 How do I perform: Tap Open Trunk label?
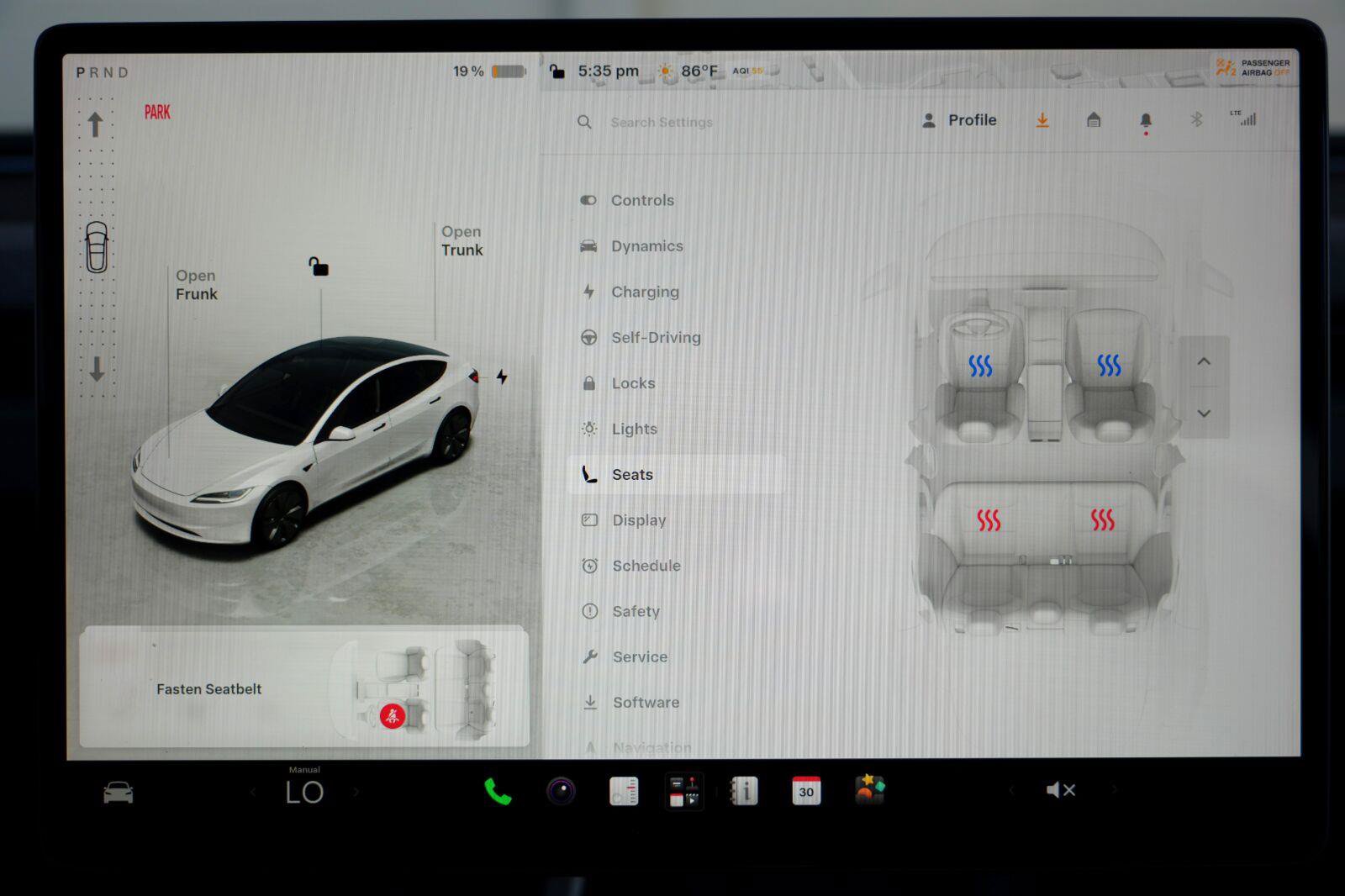coord(462,240)
